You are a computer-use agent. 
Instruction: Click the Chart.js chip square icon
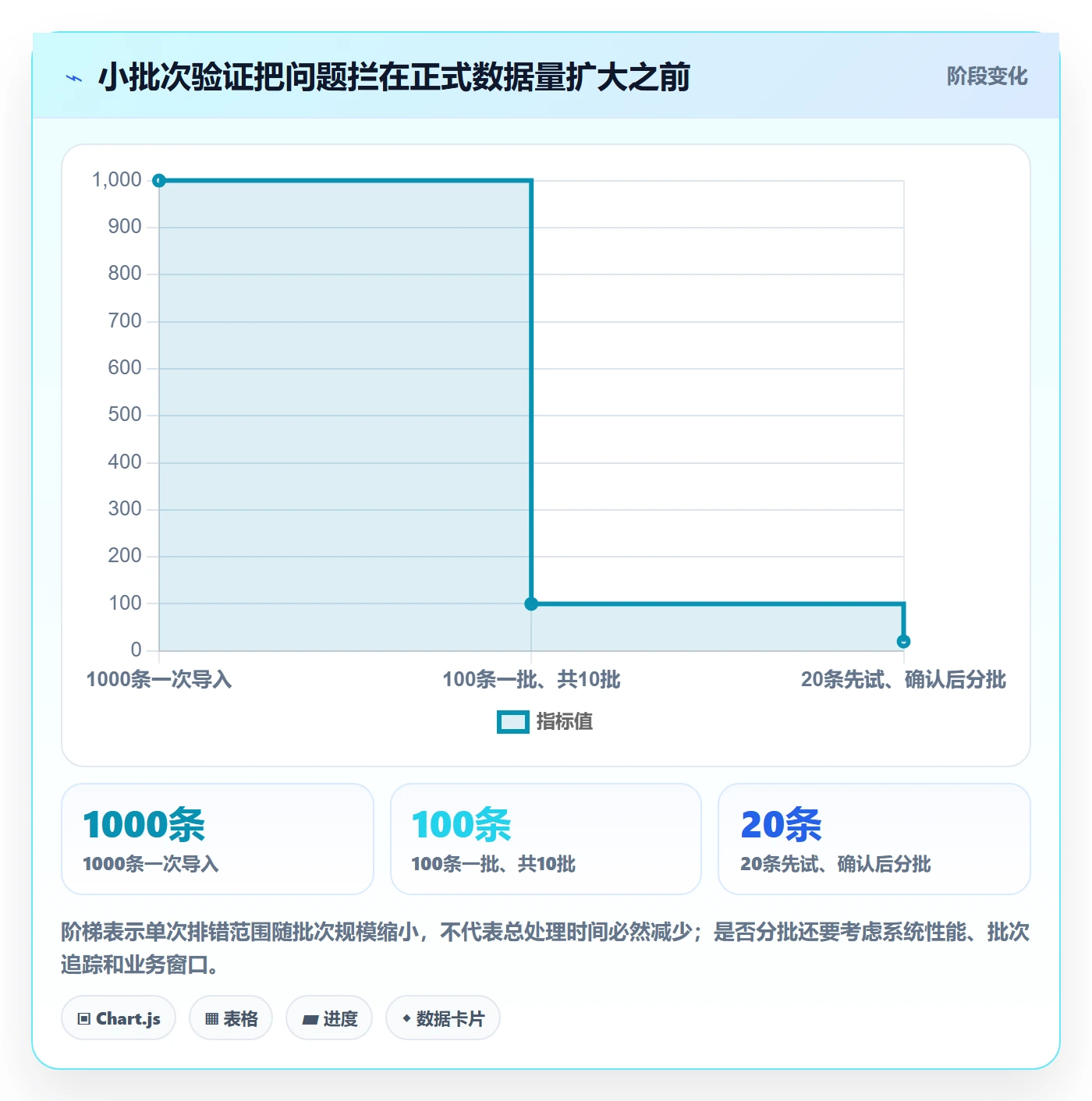[x=84, y=1019]
